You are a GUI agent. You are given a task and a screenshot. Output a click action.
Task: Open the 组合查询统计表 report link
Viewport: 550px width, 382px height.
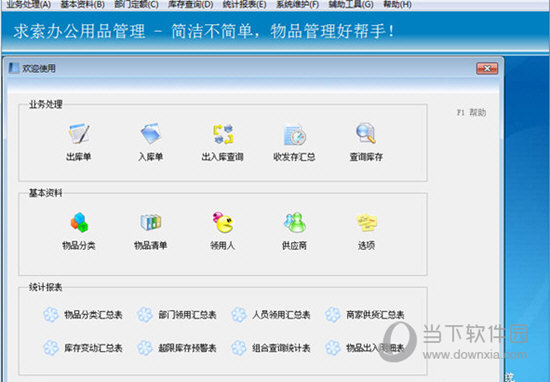coord(281,348)
